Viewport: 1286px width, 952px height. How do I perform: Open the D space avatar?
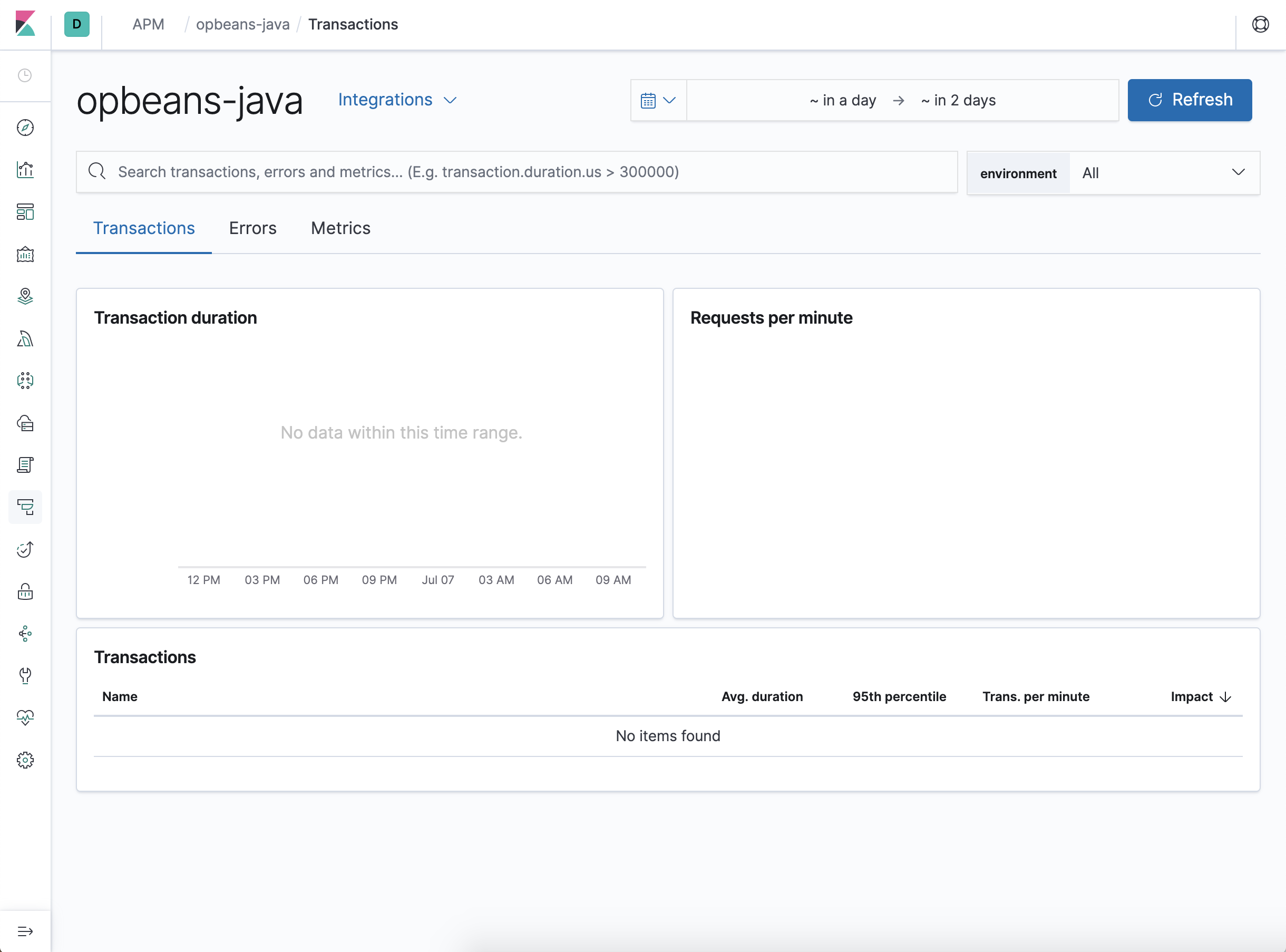[x=76, y=24]
